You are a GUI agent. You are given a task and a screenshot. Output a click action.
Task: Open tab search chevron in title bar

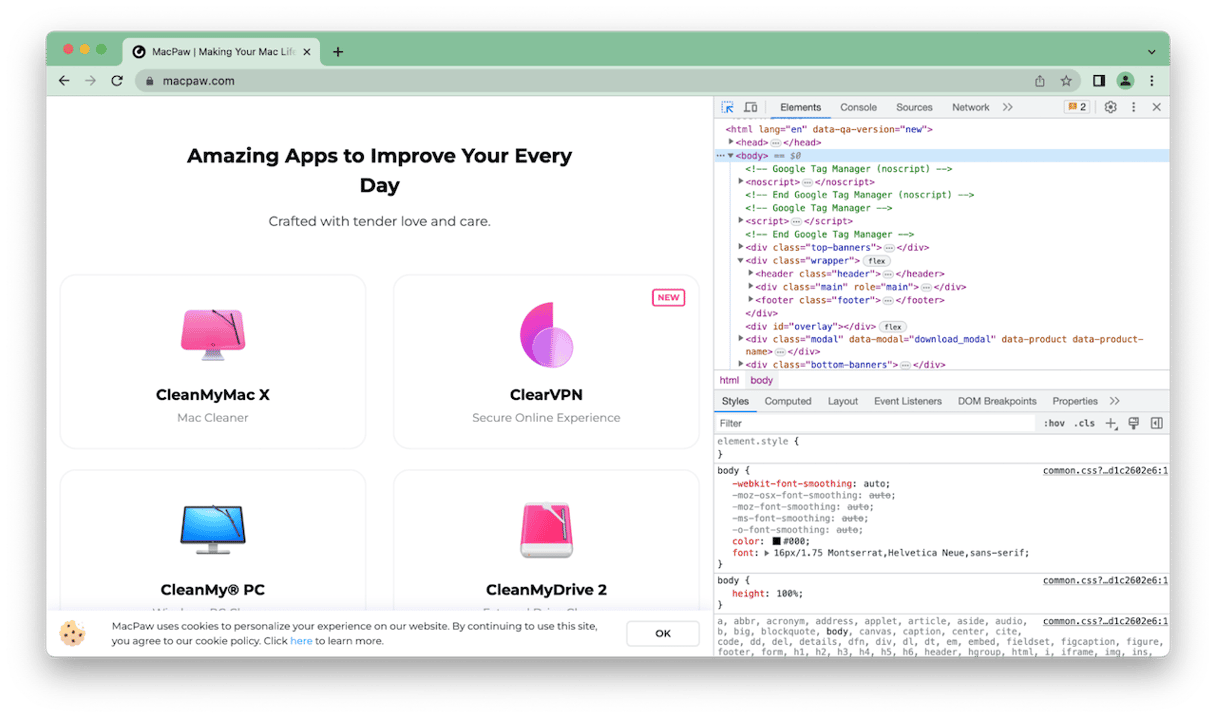pos(1152,52)
